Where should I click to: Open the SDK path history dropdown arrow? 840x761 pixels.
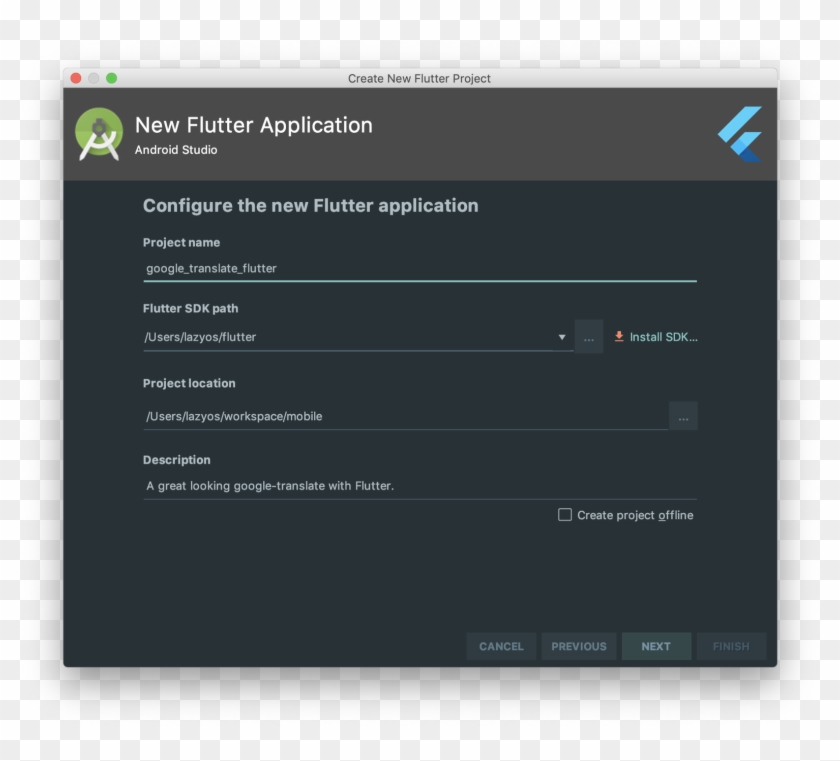click(562, 337)
